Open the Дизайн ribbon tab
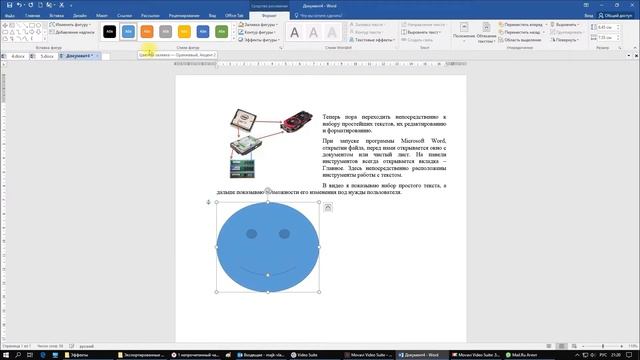 [80, 16]
